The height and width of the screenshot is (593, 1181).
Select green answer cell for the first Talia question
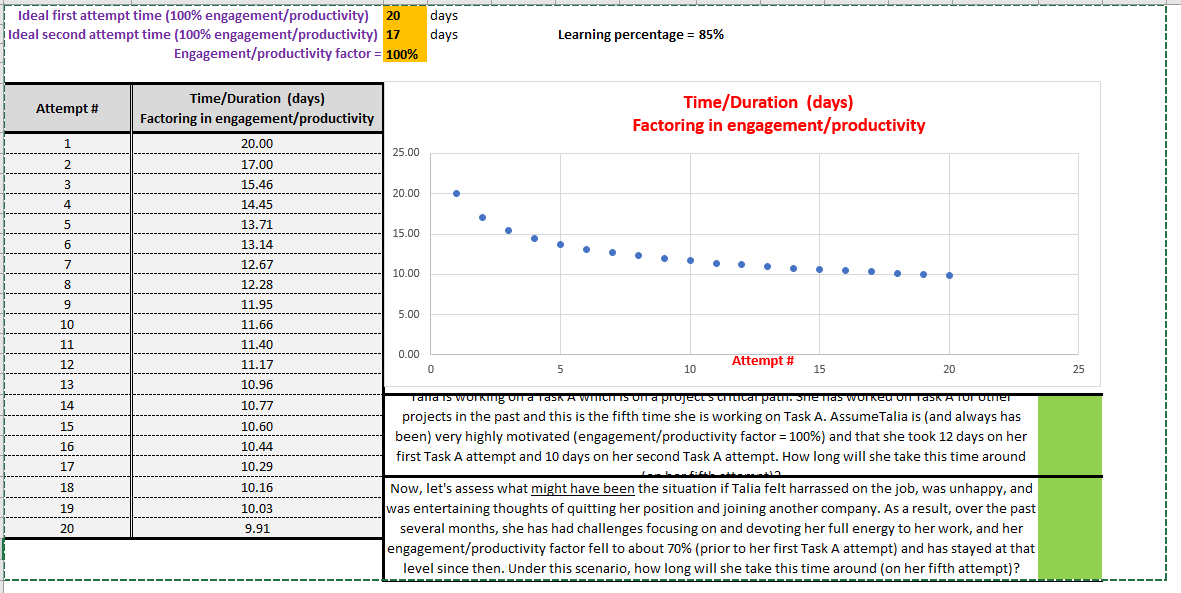point(1070,436)
